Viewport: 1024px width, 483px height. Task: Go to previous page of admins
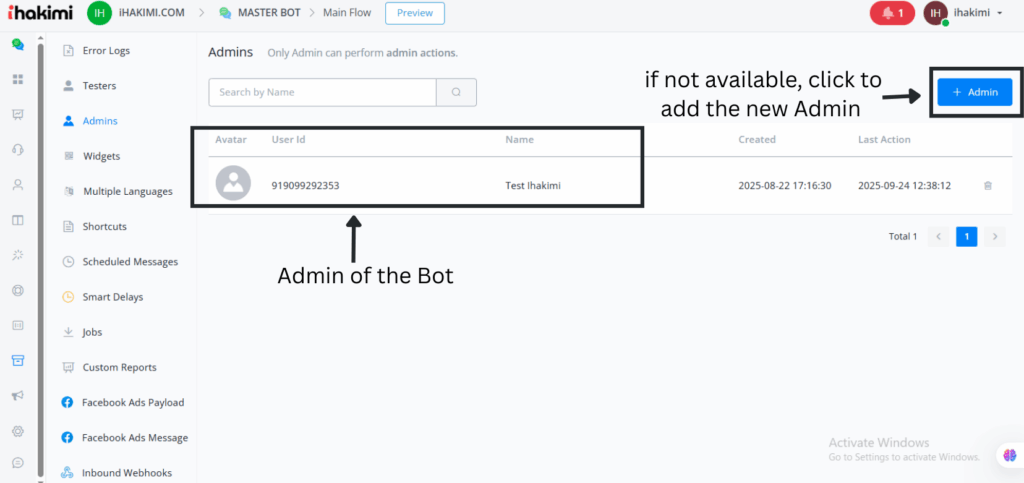pyautogui.click(x=938, y=236)
